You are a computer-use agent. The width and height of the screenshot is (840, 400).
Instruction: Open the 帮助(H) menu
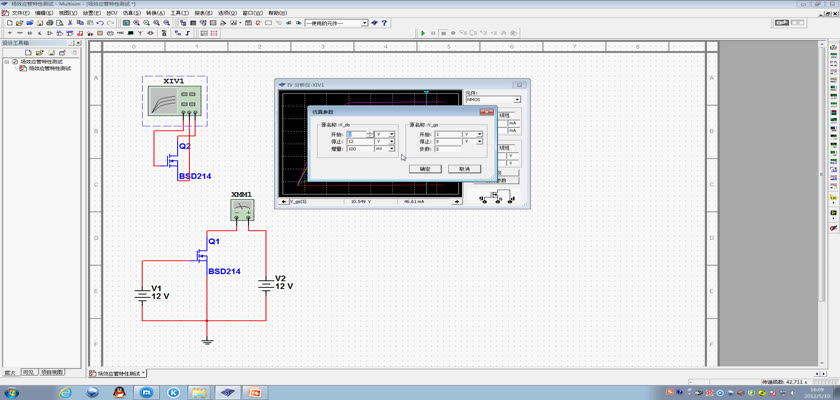[276, 12]
